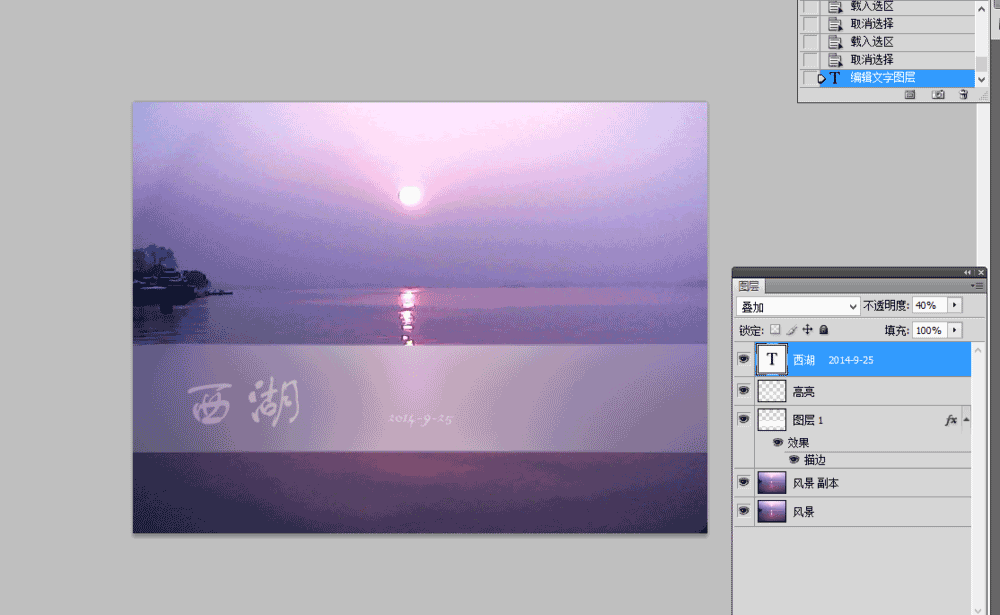Delete current state with History trash icon
The image size is (1000, 615).
coord(964,94)
